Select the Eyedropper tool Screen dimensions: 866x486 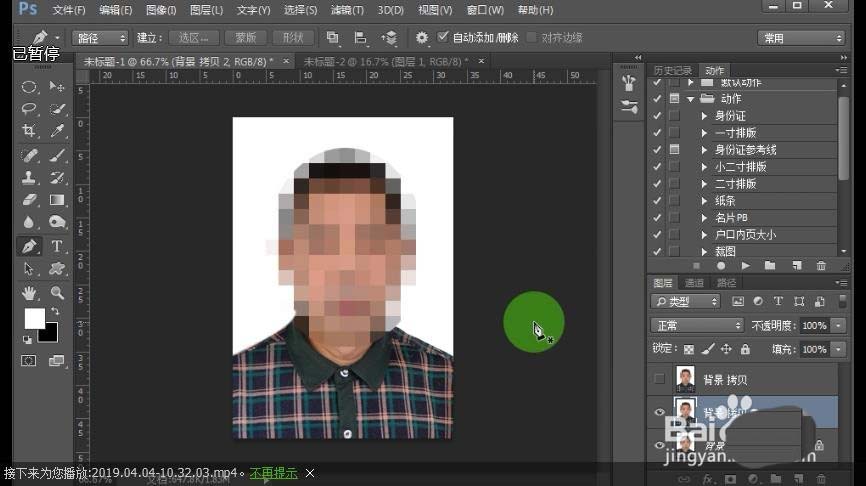[57, 131]
